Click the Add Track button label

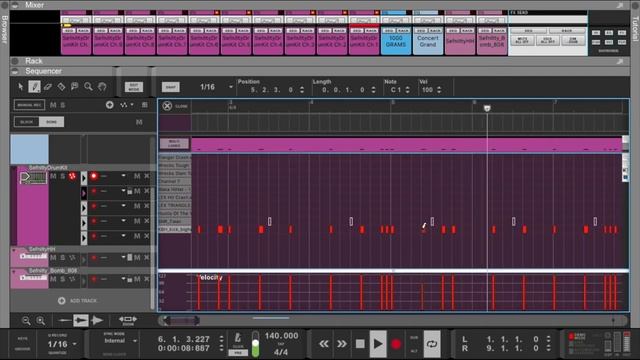(x=83, y=300)
